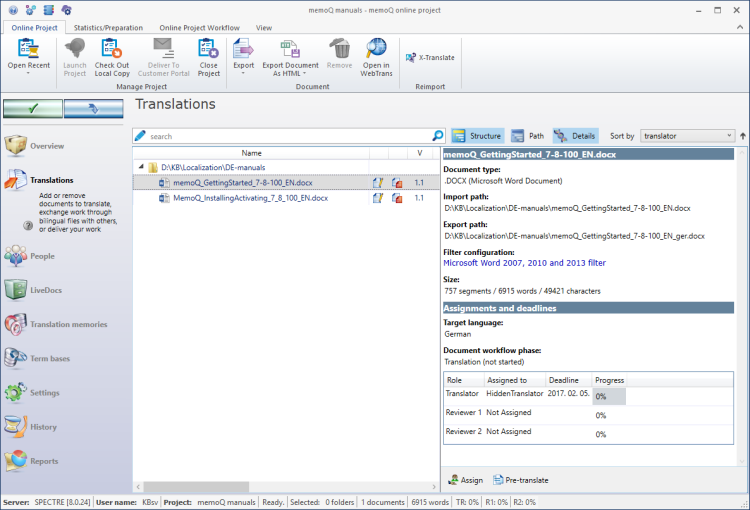Click the Assign button

pos(466,480)
